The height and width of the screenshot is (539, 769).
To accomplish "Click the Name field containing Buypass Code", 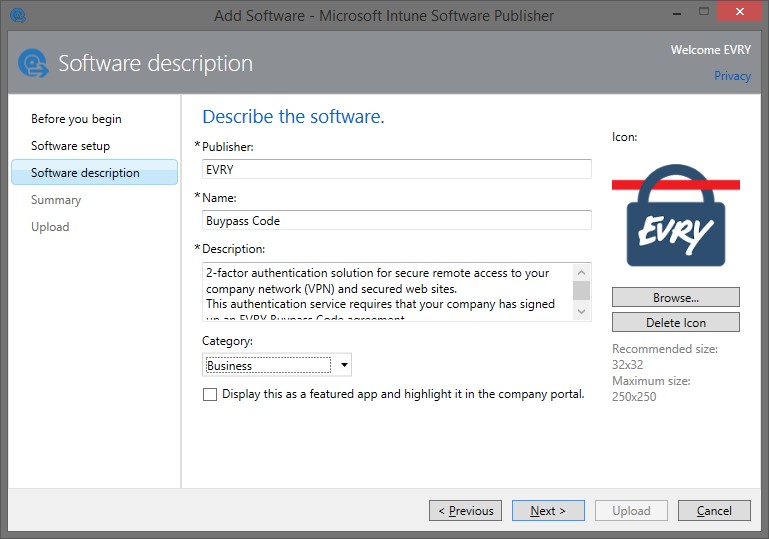I will (397, 220).
